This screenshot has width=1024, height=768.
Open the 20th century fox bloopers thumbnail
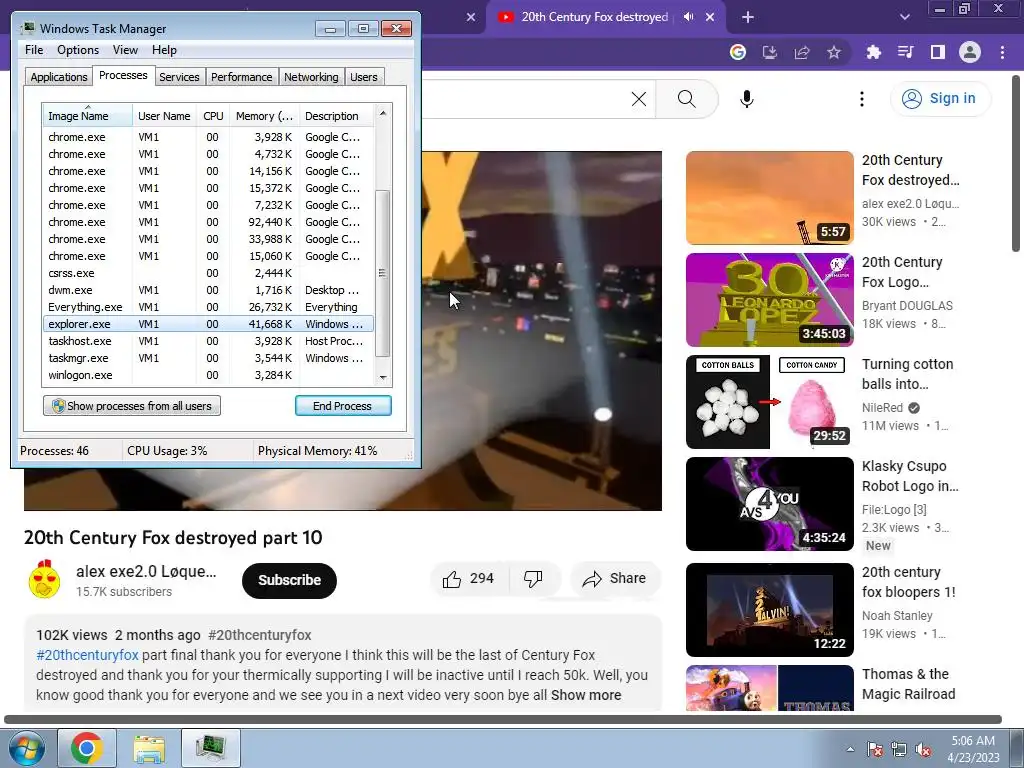[769, 609]
